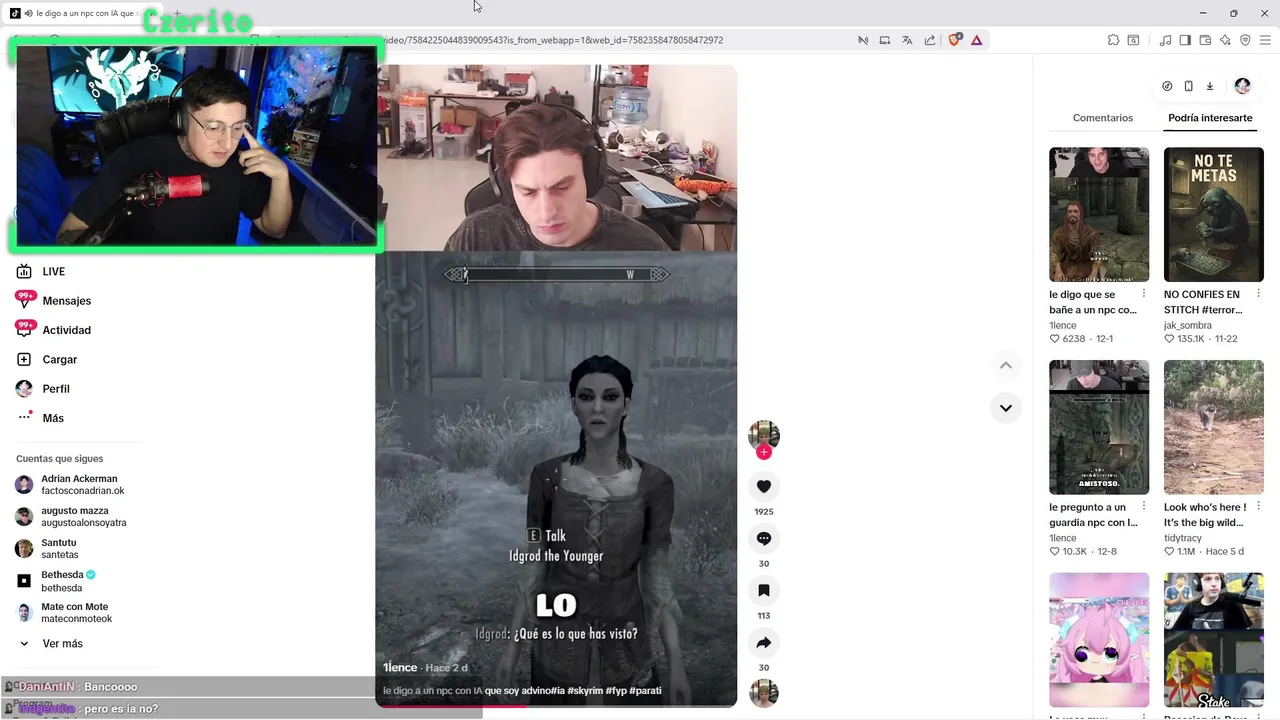Save video with bookmark icon
The height and width of the screenshot is (720, 1280).
(764, 590)
